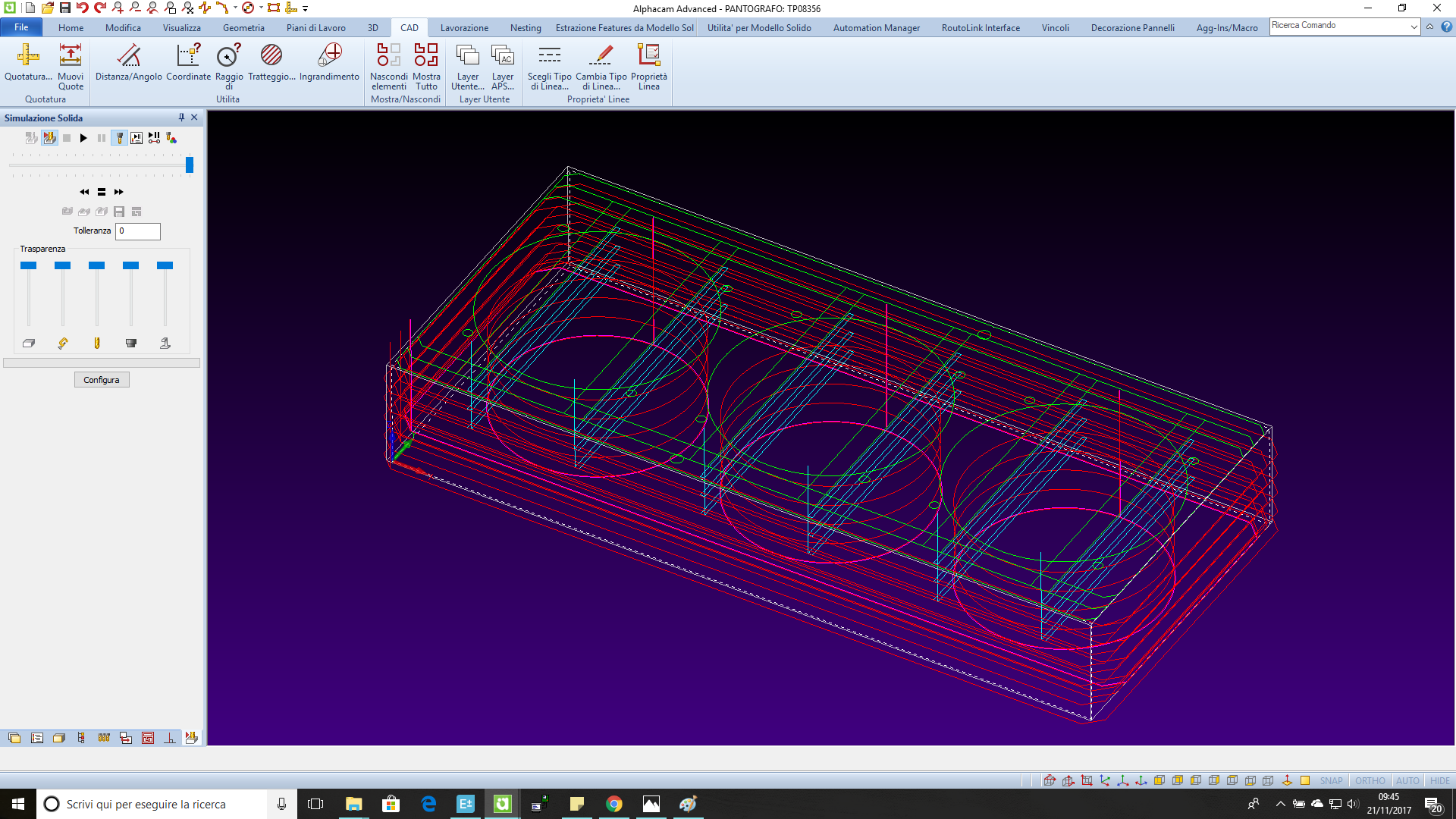Toggle tool visibility in Simulazione Solida toolbar
Image resolution: width=1456 pixels, height=819 pixels.
[119, 138]
